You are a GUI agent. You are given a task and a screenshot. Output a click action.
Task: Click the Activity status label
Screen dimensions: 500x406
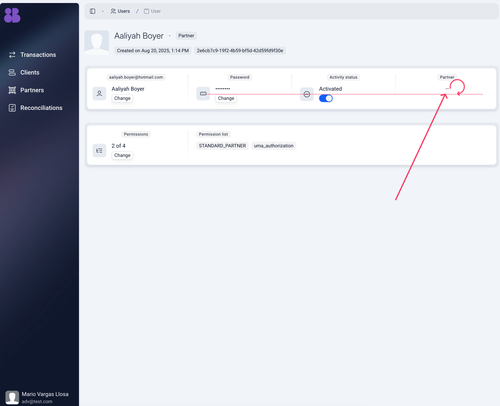(x=343, y=77)
